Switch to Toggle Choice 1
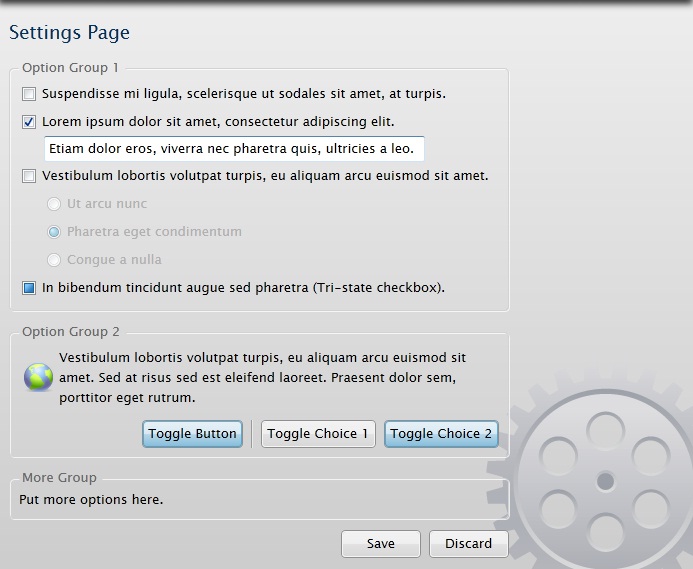 click(x=318, y=434)
